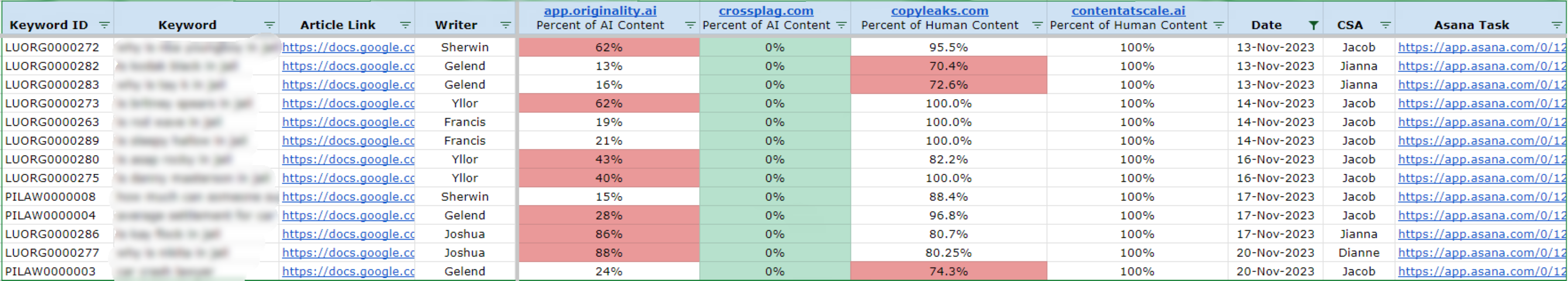Open the Asana task link for PILAW0000003

pos(1481,271)
